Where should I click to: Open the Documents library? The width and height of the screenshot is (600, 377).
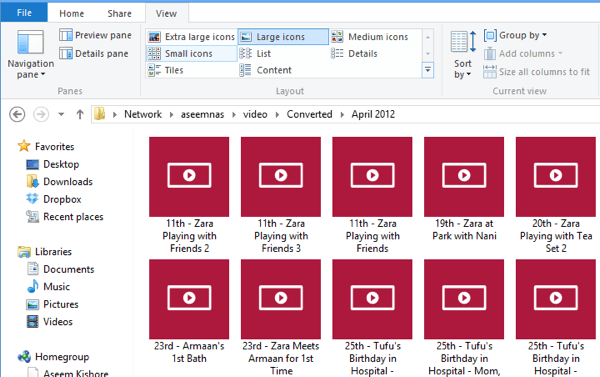[x=60, y=269]
